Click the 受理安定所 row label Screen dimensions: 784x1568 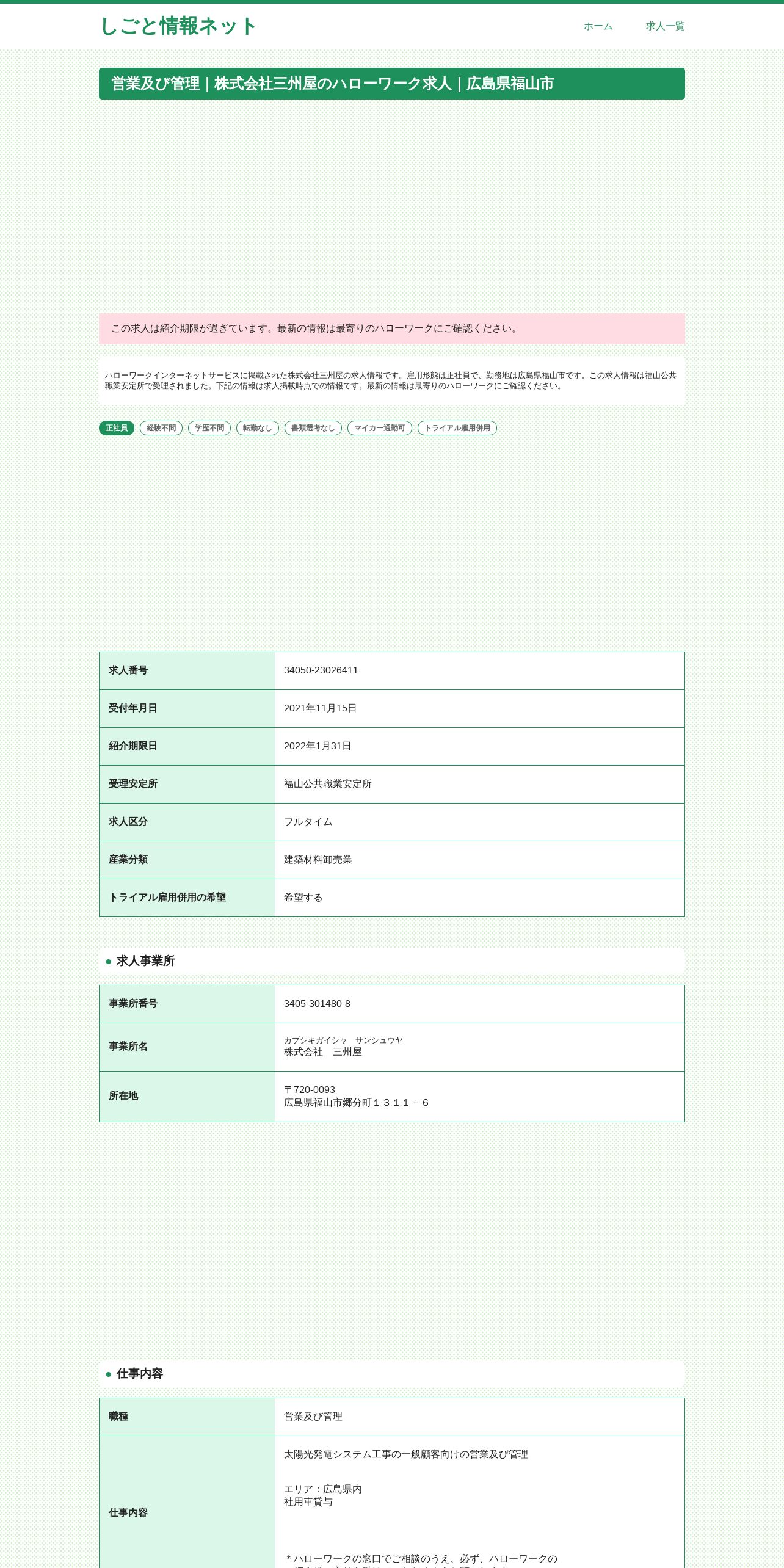pyautogui.click(x=133, y=784)
